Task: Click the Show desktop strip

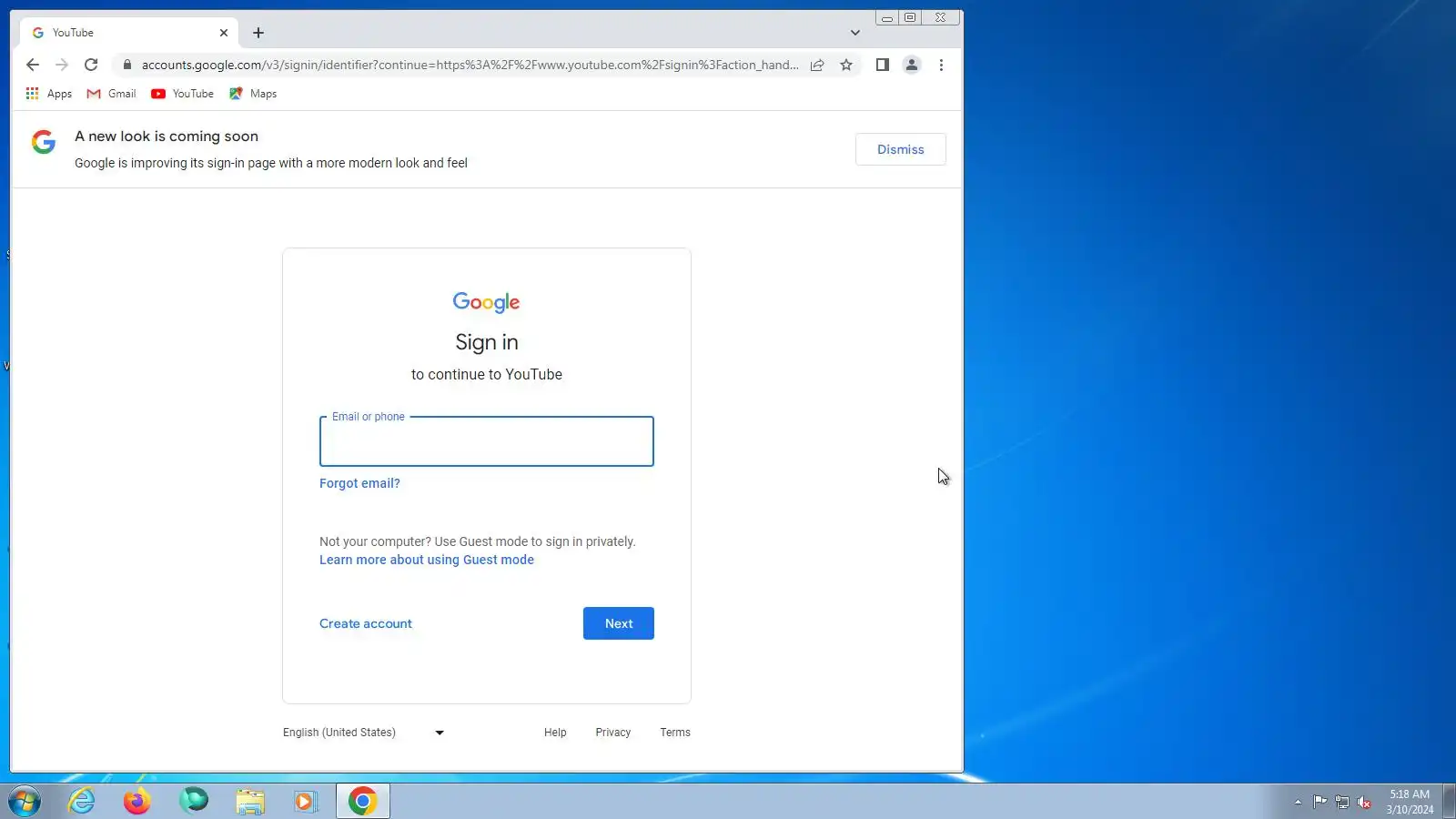Action: pyautogui.click(x=1450, y=802)
